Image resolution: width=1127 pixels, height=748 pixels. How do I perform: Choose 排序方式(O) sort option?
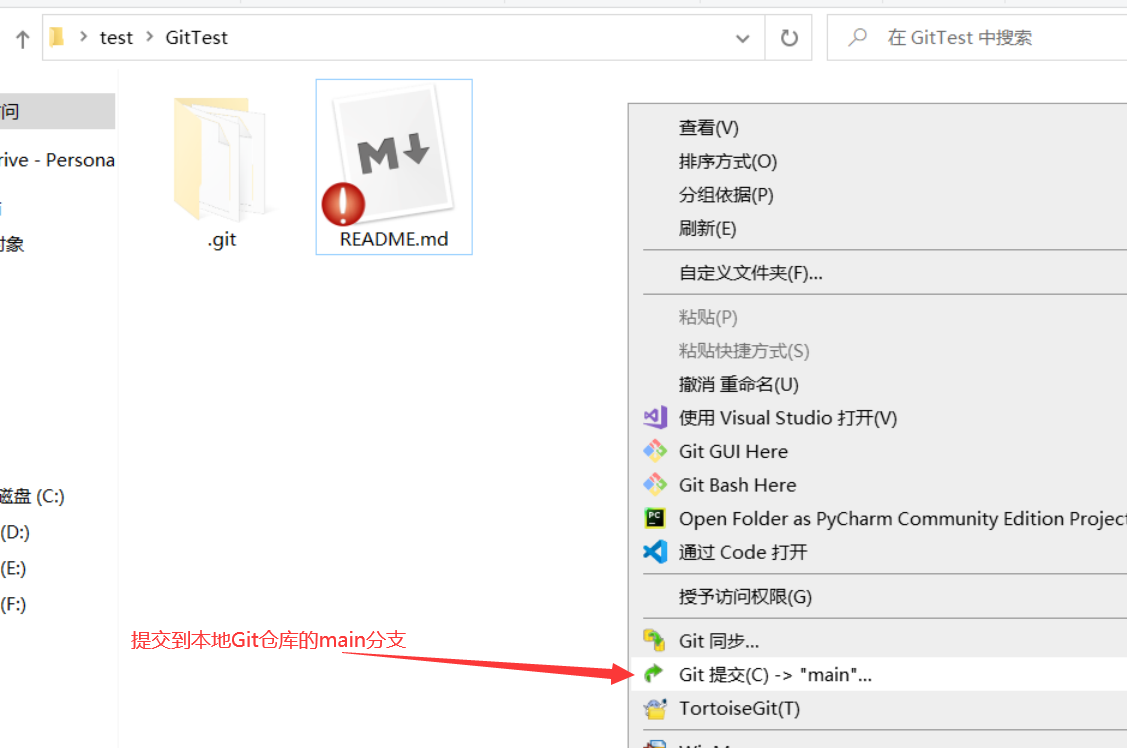click(x=727, y=161)
